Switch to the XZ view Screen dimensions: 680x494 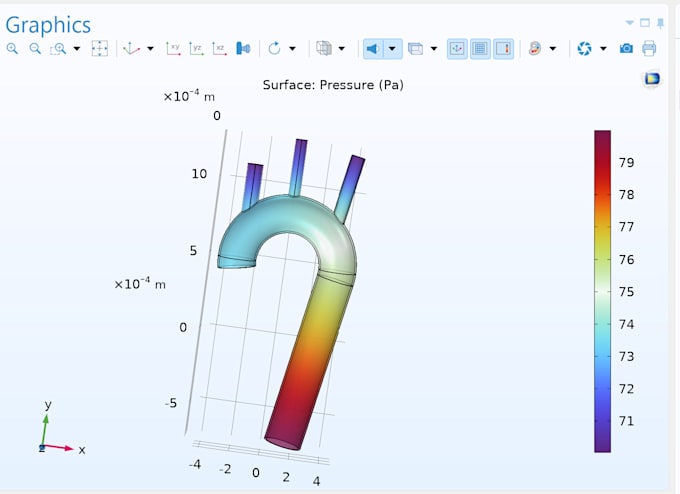click(219, 49)
